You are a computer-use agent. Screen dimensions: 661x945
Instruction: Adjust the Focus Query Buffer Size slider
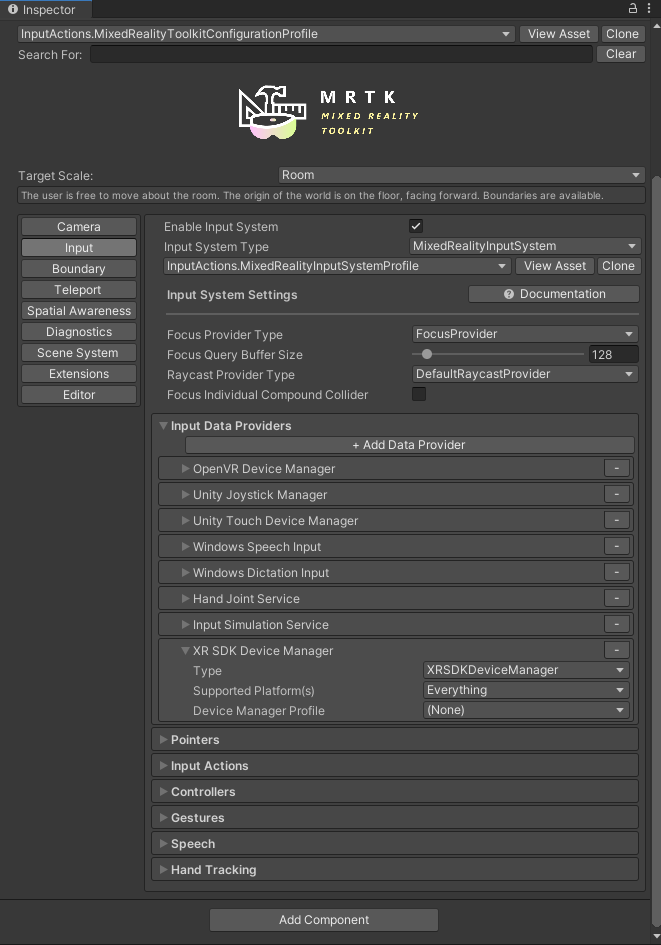(427, 354)
